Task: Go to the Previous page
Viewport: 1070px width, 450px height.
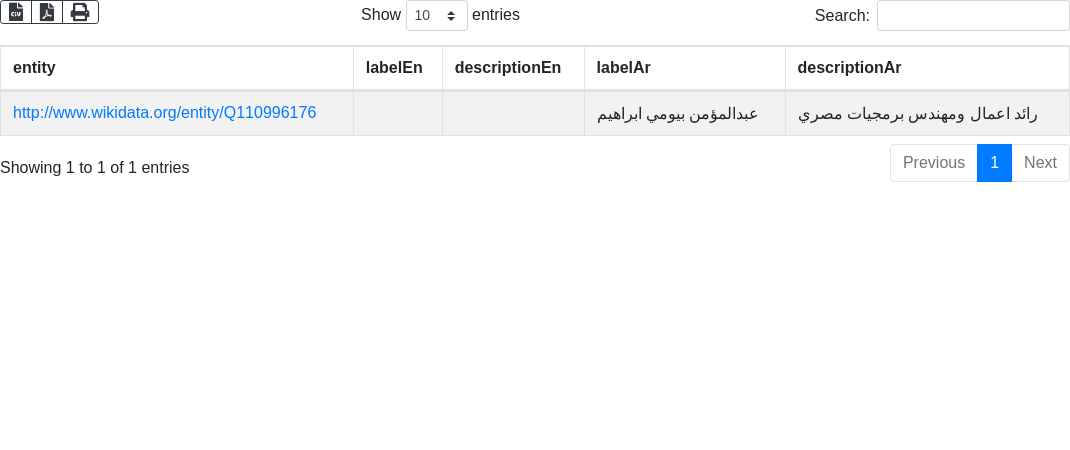Action: pos(933,163)
